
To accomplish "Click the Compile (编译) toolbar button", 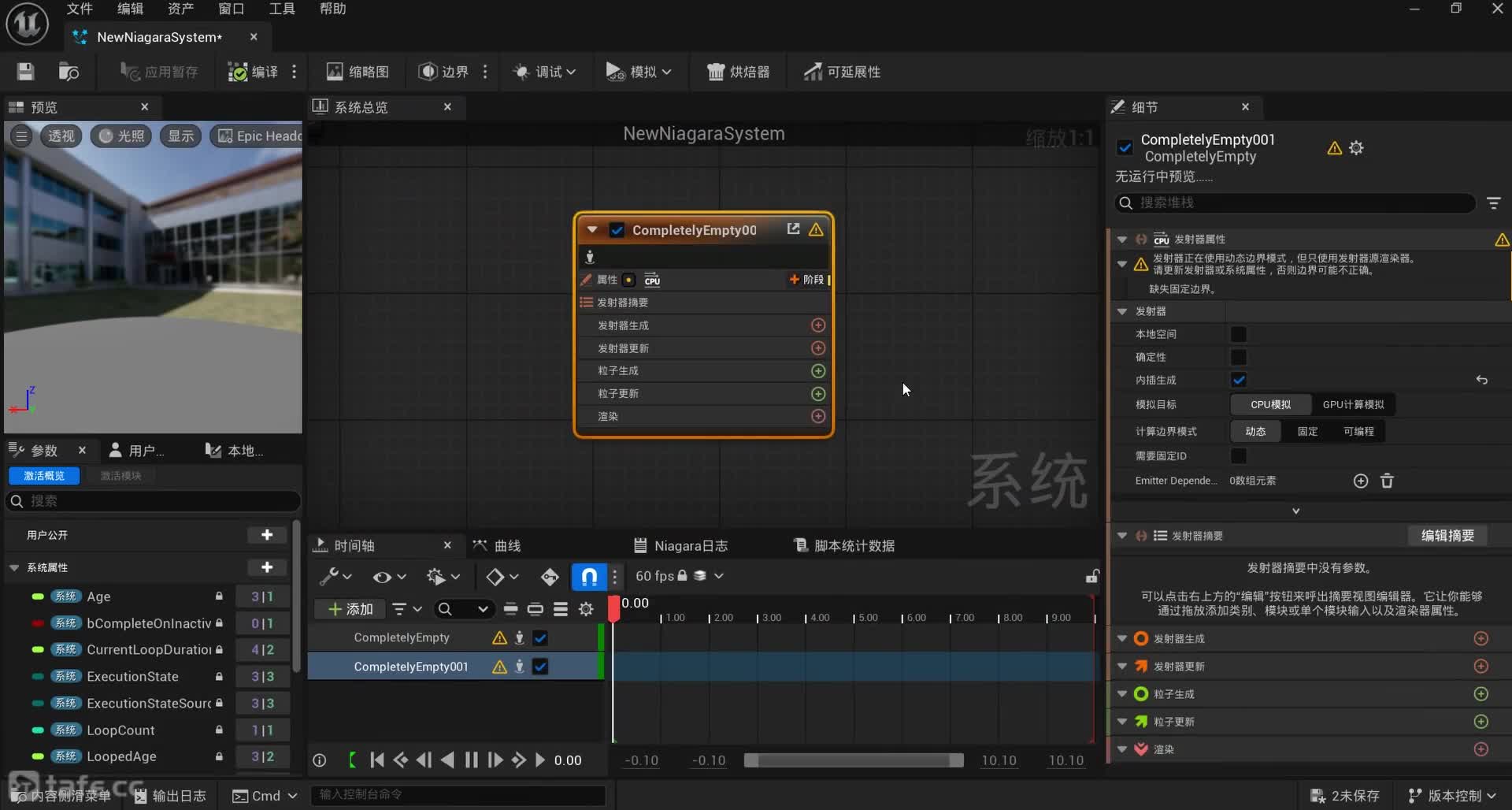I will pos(253,72).
